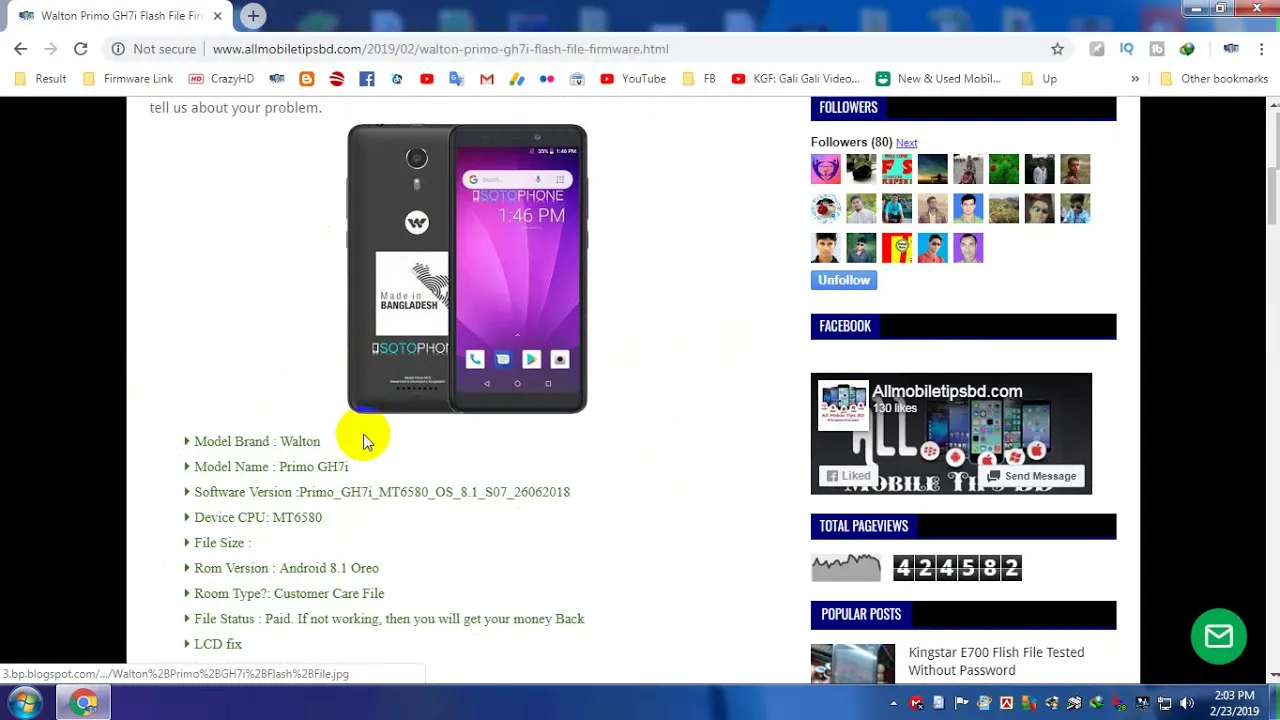Reload the current page
The width and height of the screenshot is (1280, 720).
click(x=80, y=48)
